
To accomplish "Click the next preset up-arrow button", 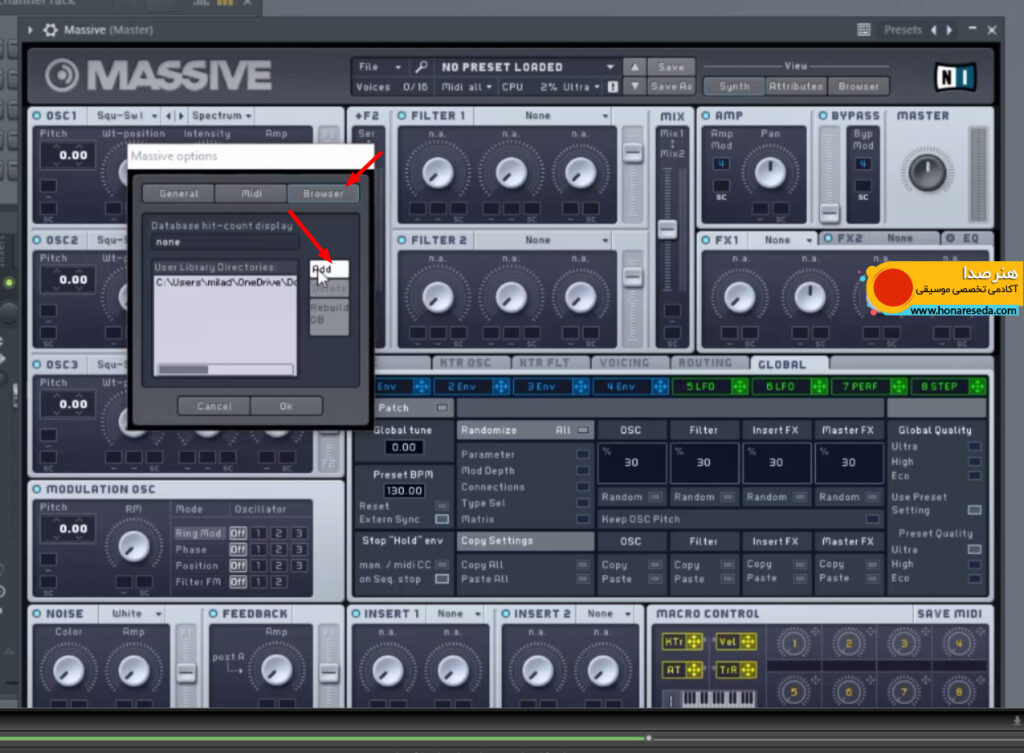I will coord(634,67).
